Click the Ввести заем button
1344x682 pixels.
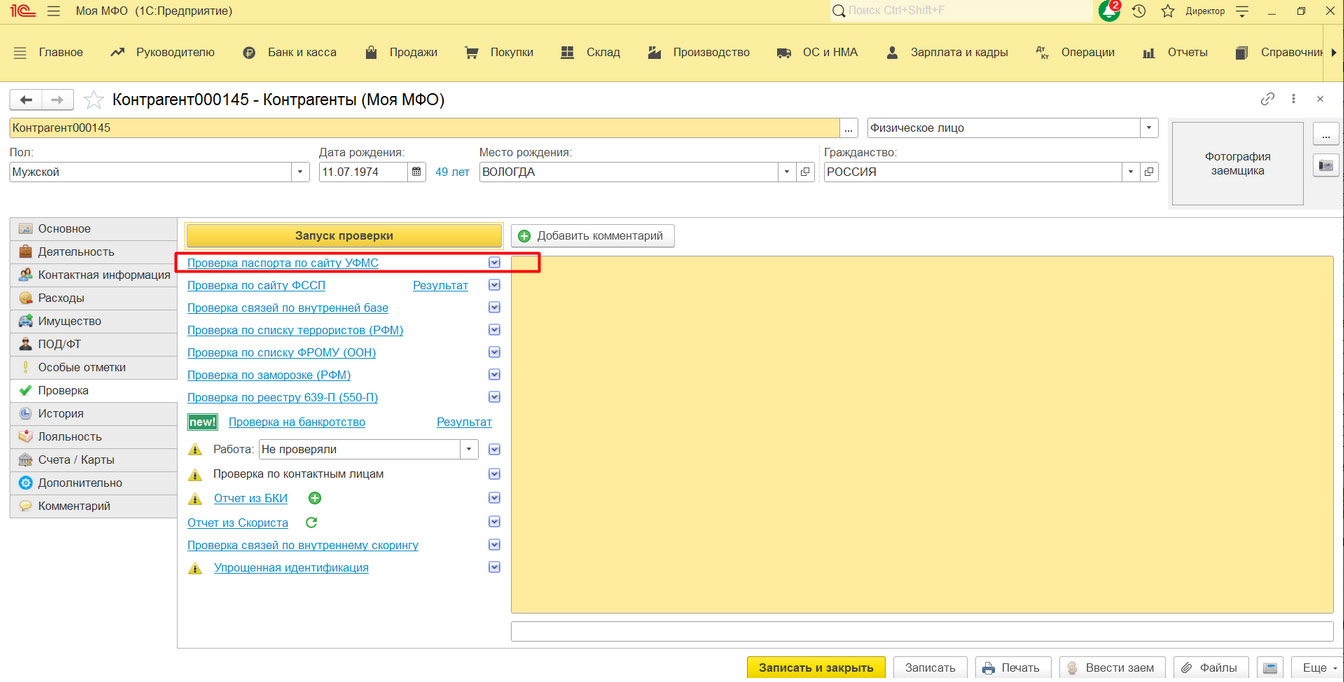(x=1110, y=668)
